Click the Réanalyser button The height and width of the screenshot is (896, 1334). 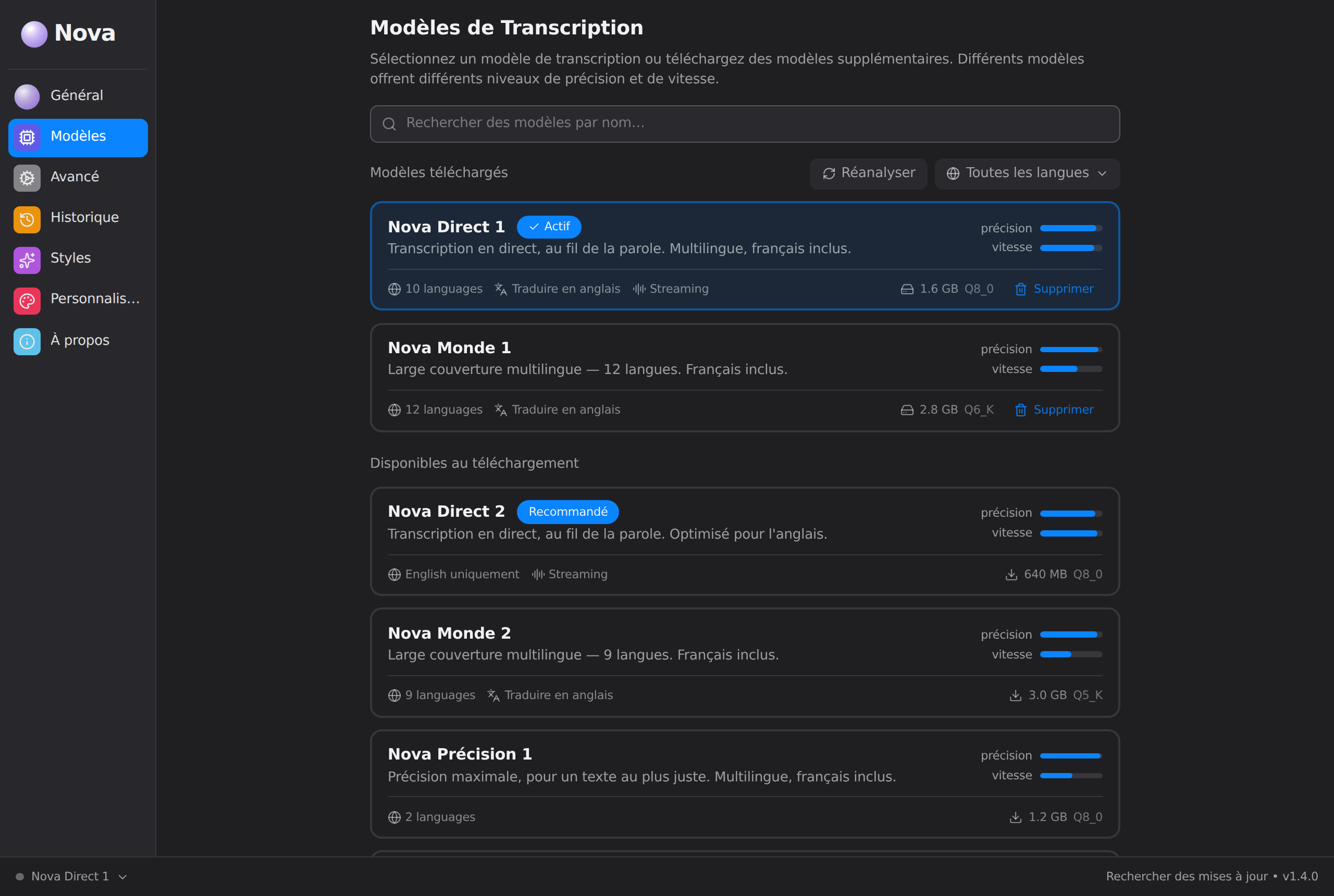click(x=868, y=173)
